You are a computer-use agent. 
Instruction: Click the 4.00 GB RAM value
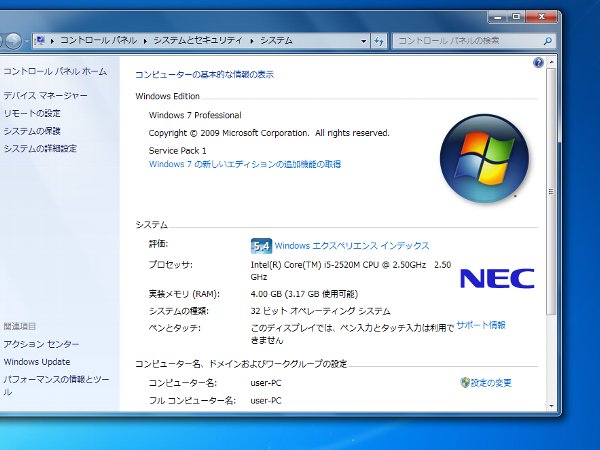point(304,294)
